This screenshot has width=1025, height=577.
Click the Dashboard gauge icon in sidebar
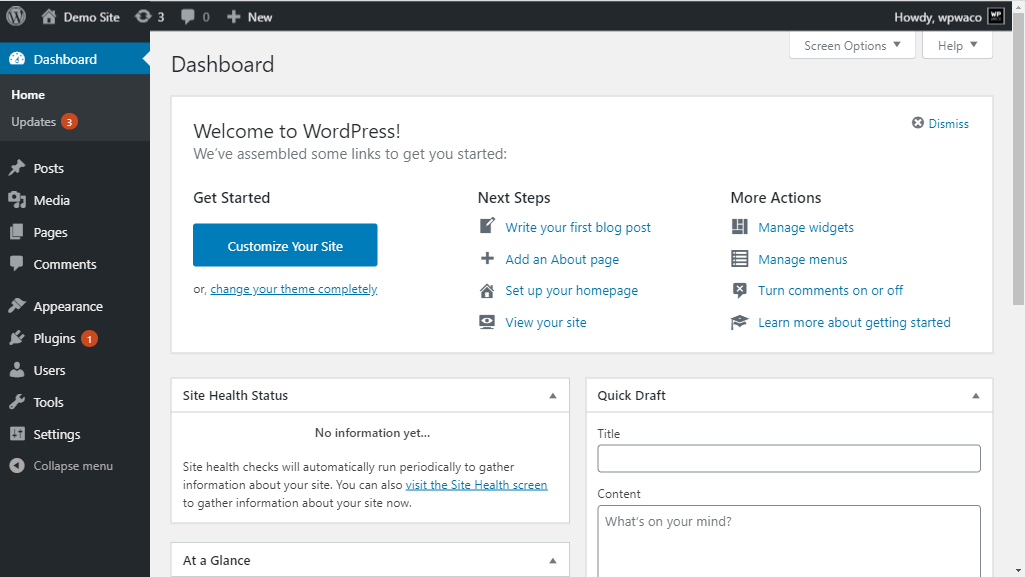point(17,59)
